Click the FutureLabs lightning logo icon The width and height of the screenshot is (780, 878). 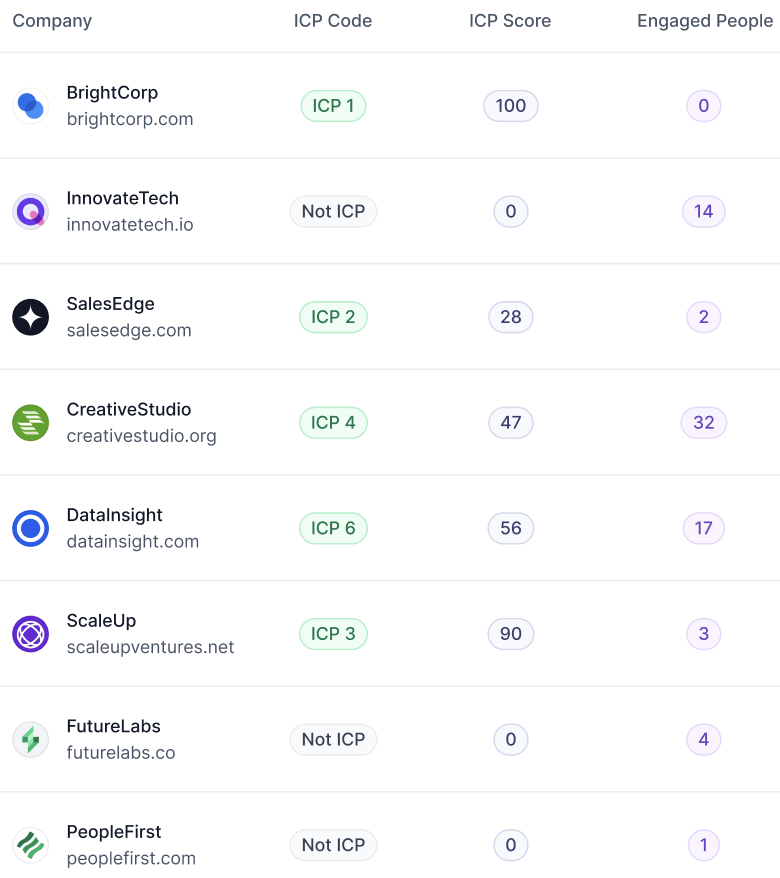coord(30,740)
